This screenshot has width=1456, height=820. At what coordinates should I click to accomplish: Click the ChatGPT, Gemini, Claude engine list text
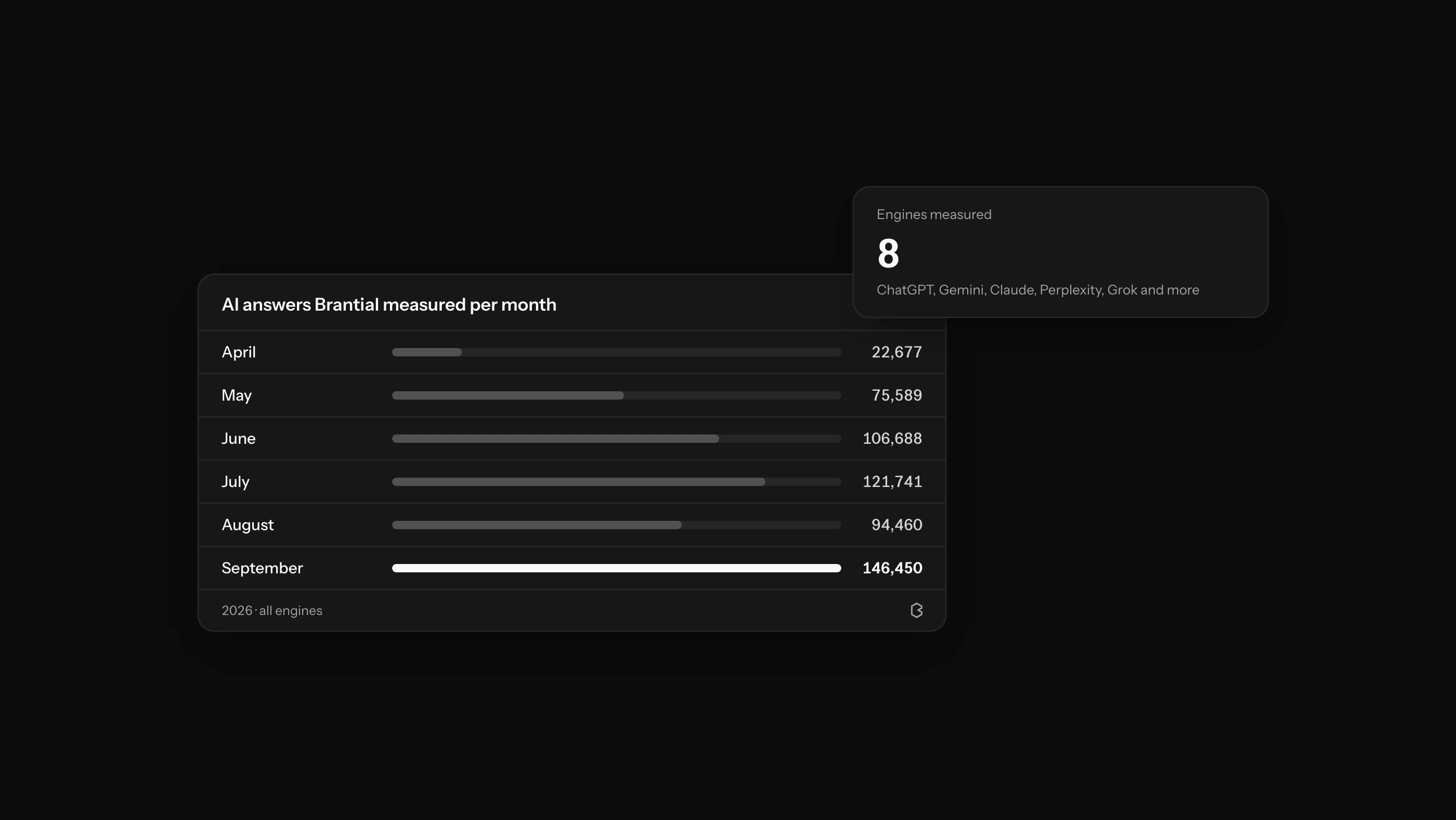1038,290
